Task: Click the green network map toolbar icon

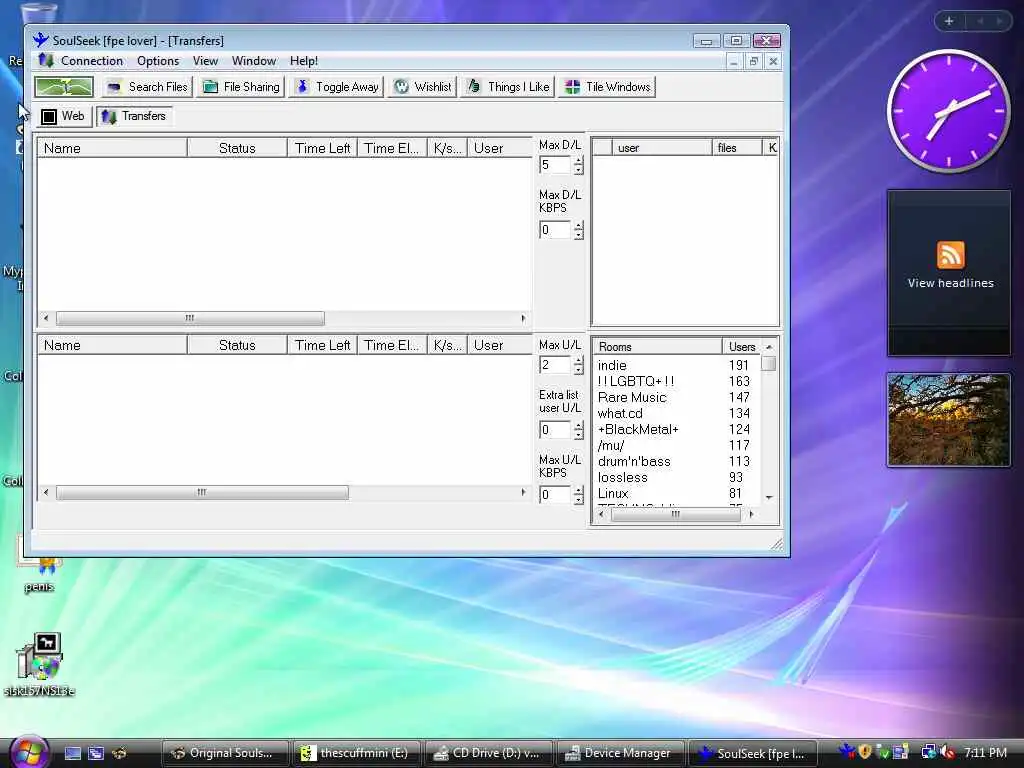Action: pos(64,87)
